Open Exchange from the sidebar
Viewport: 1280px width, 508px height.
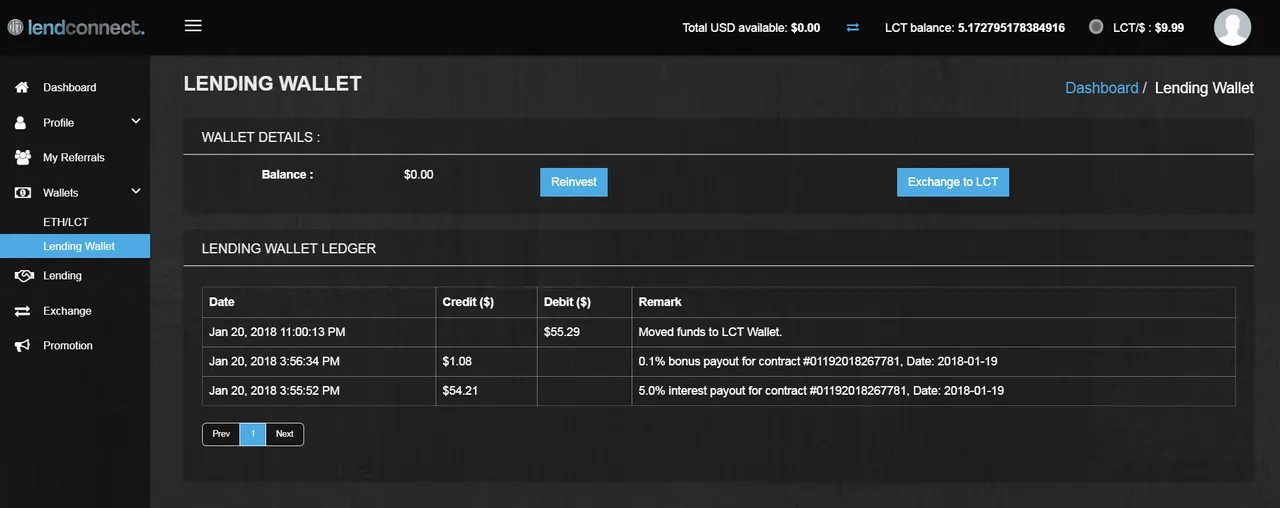tap(67, 311)
